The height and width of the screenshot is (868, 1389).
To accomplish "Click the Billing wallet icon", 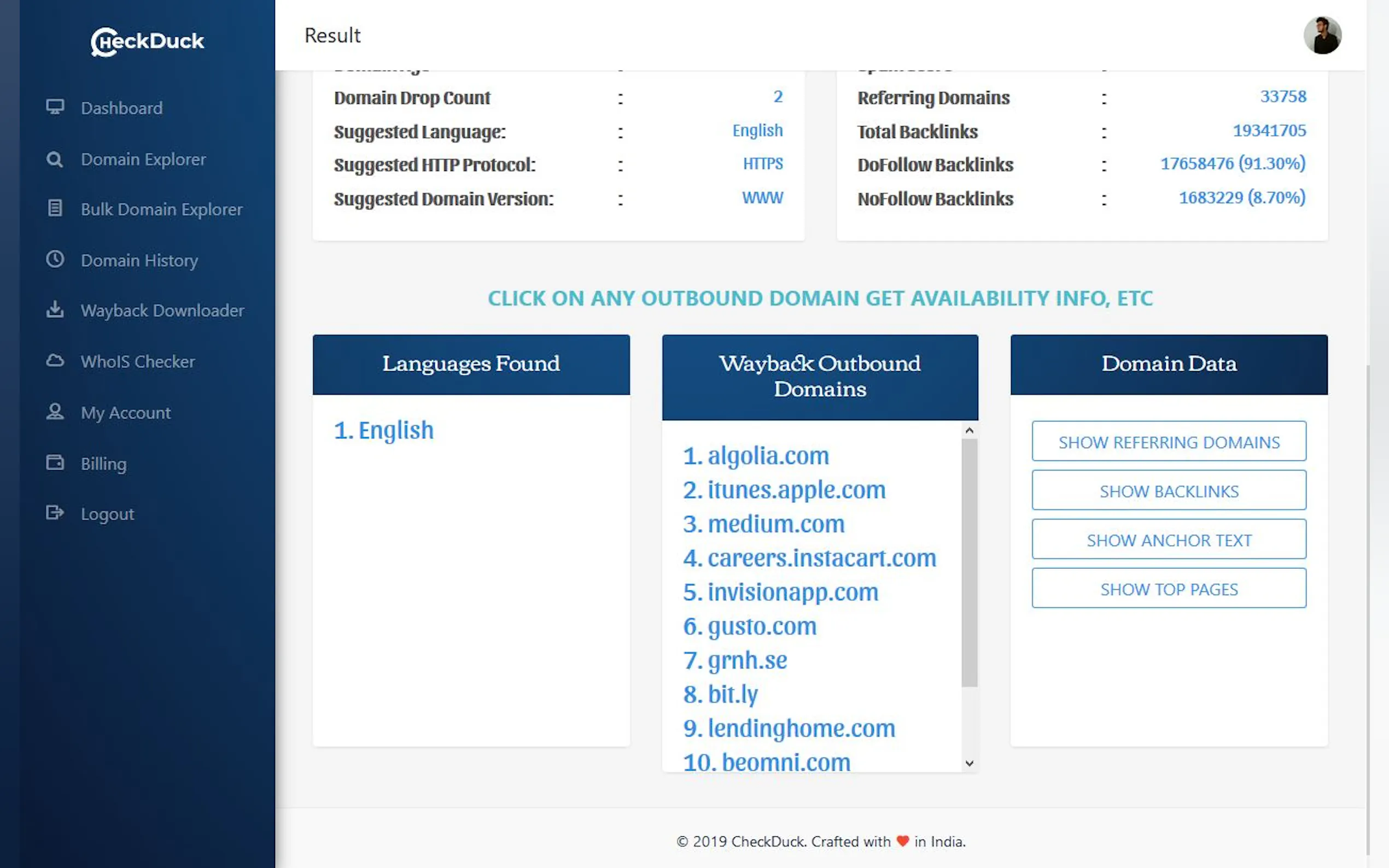I will click(55, 462).
